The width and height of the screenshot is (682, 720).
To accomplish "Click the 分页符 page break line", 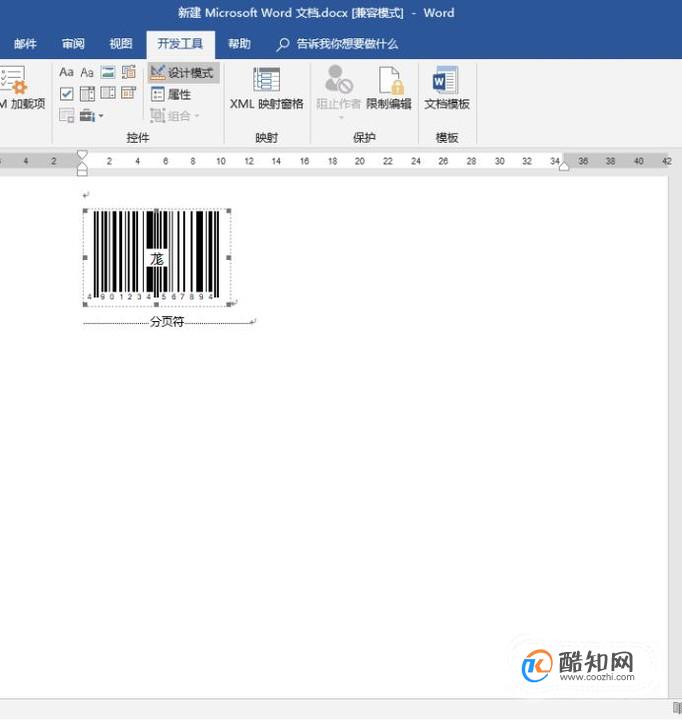I will pos(167,322).
